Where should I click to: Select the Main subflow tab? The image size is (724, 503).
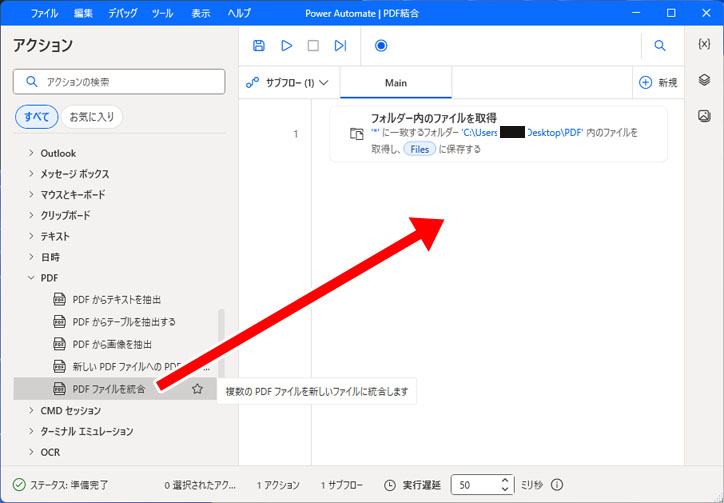coord(395,82)
